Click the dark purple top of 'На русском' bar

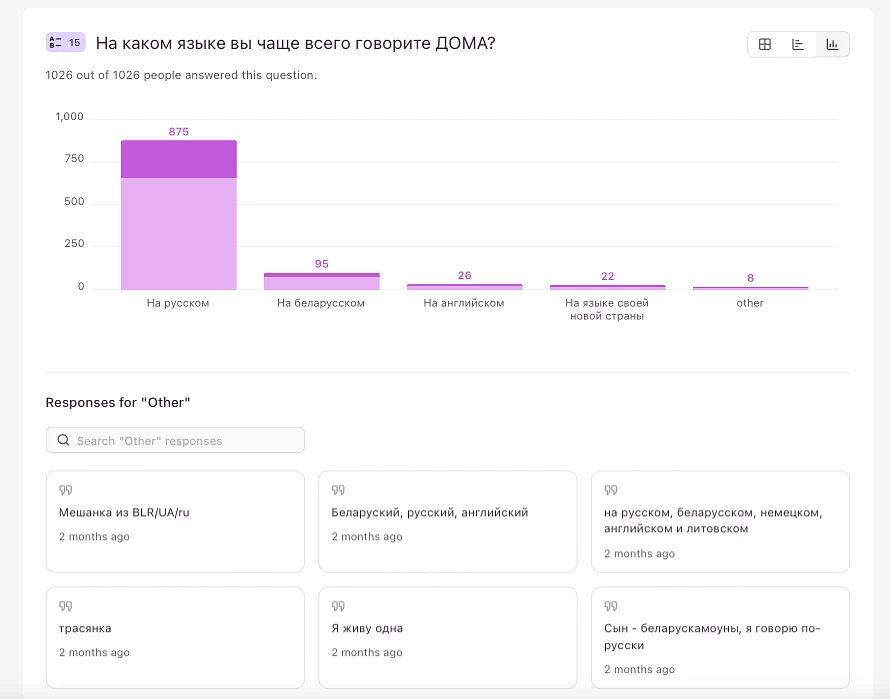click(179, 159)
